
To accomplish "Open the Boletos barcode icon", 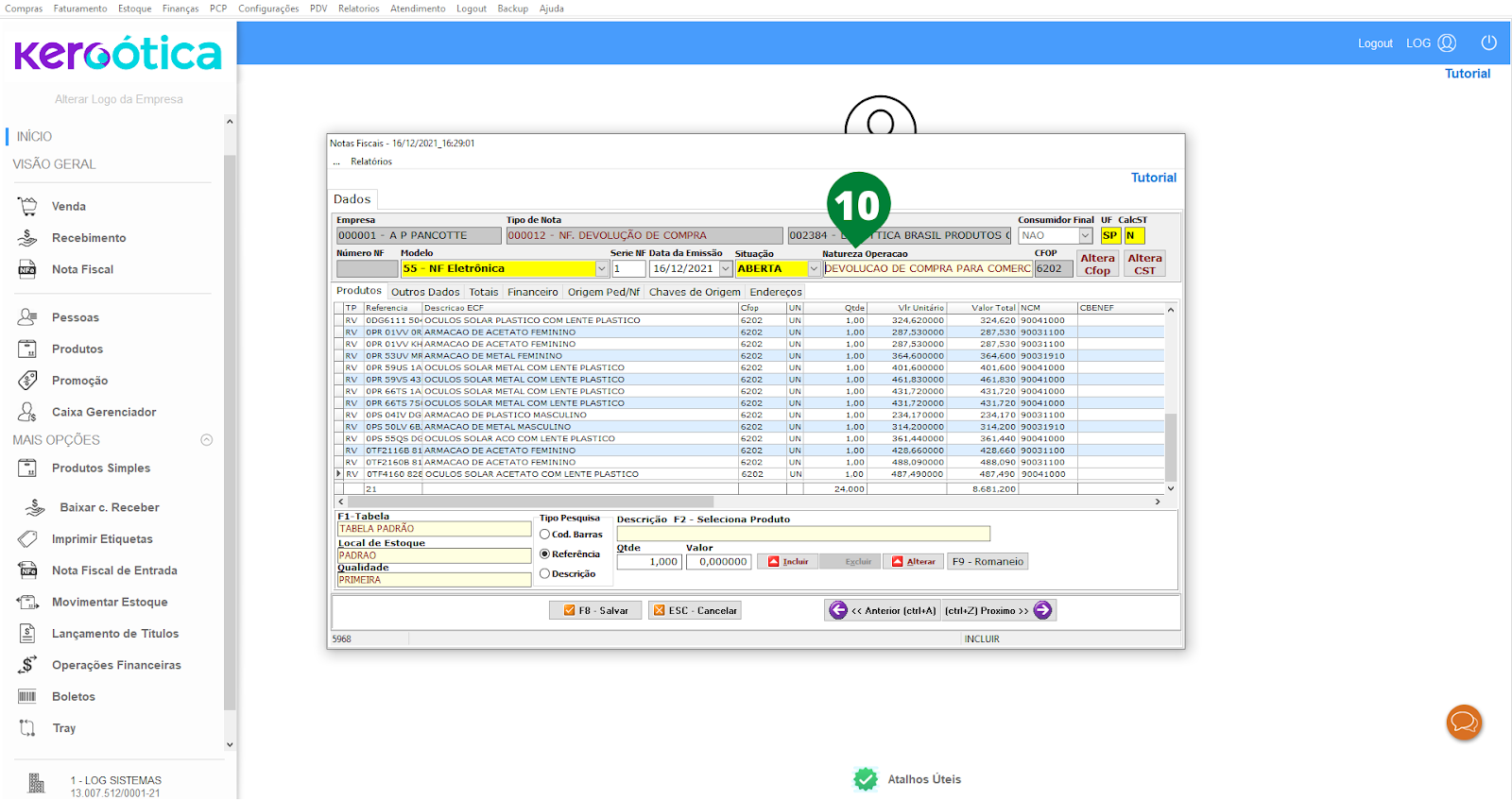I will click(x=27, y=696).
